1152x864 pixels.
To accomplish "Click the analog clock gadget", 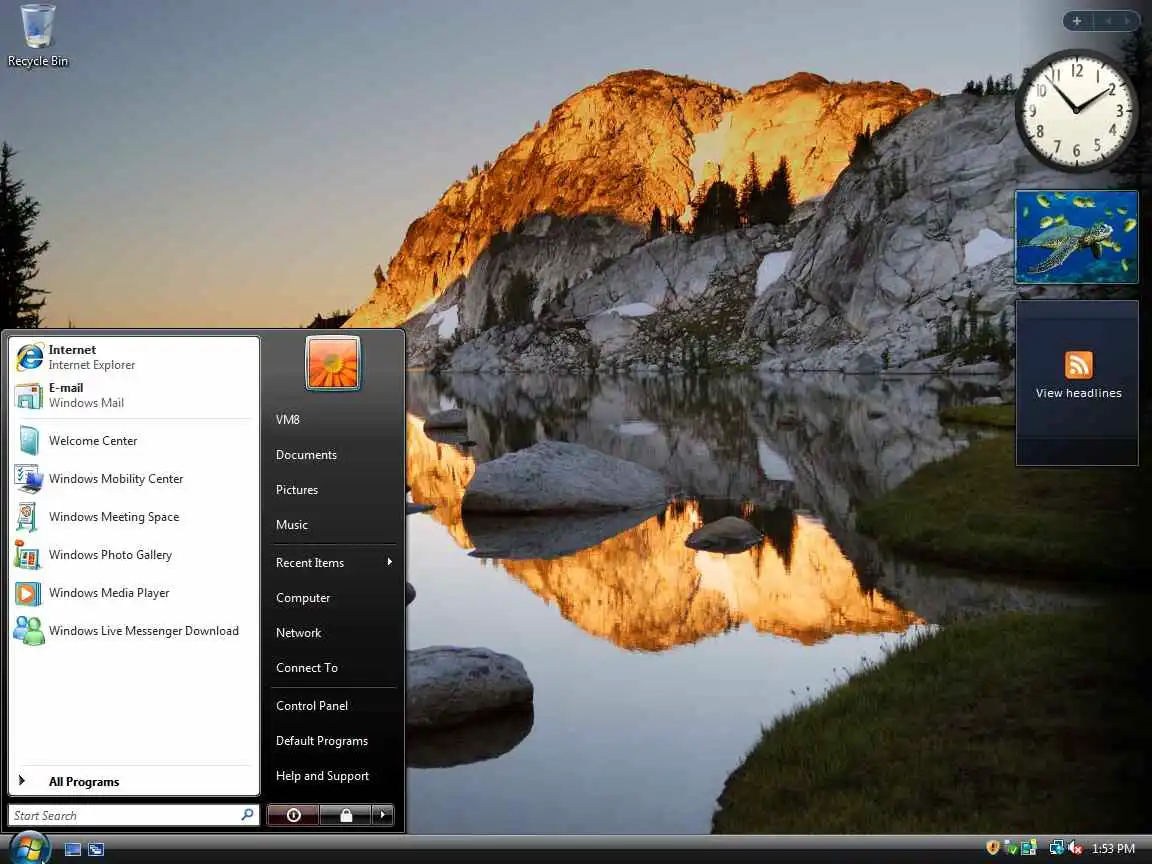I will [1076, 110].
